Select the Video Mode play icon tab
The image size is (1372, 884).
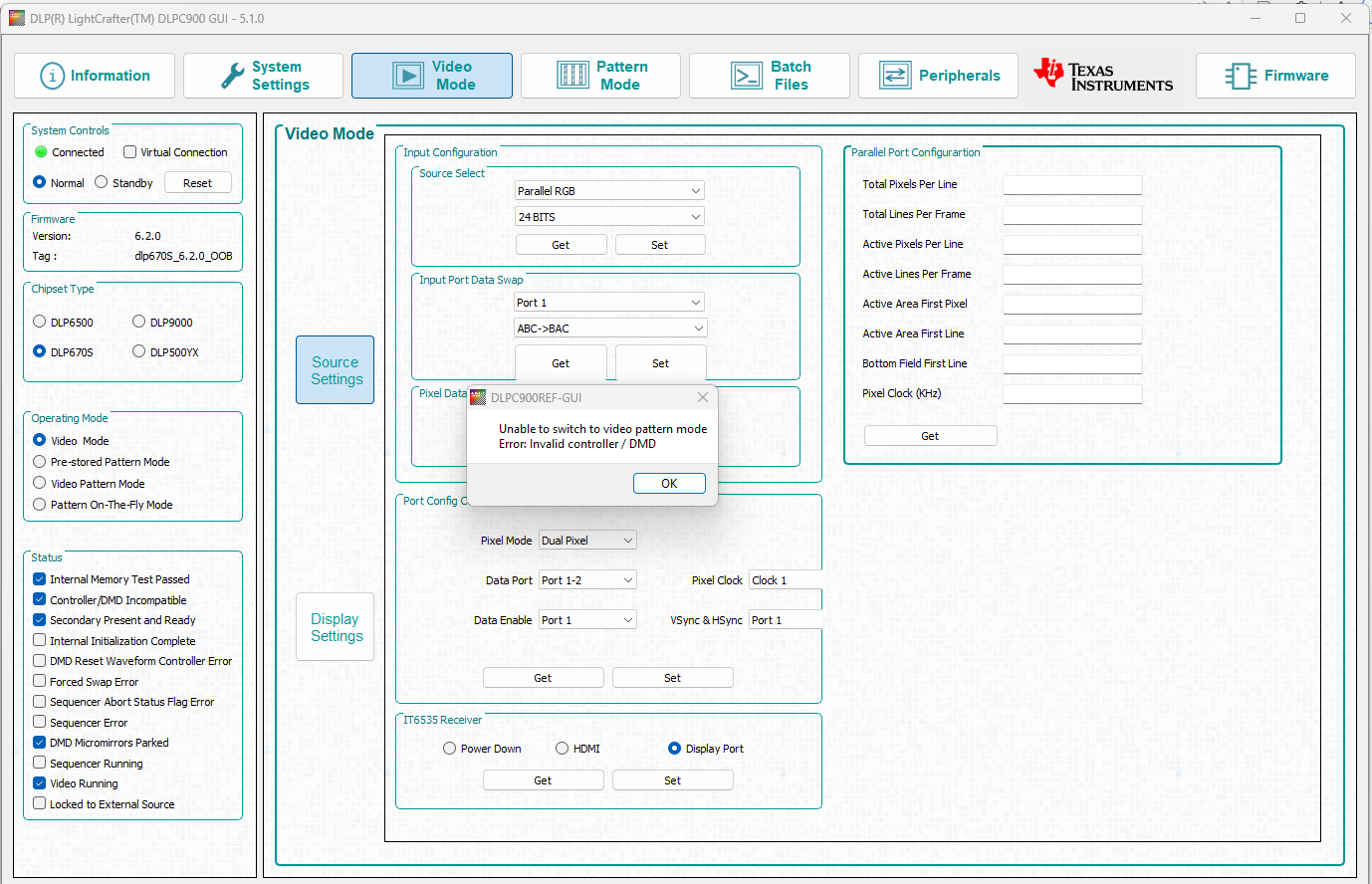click(x=432, y=76)
